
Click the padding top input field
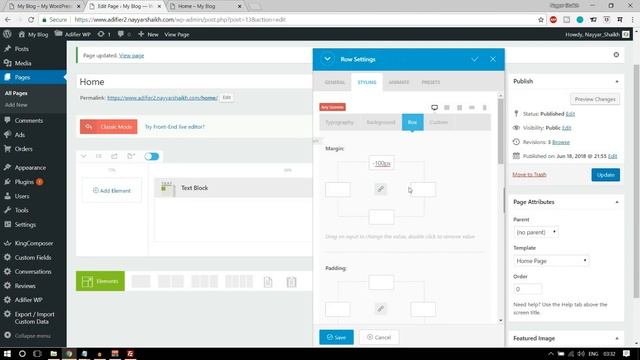[381, 282]
